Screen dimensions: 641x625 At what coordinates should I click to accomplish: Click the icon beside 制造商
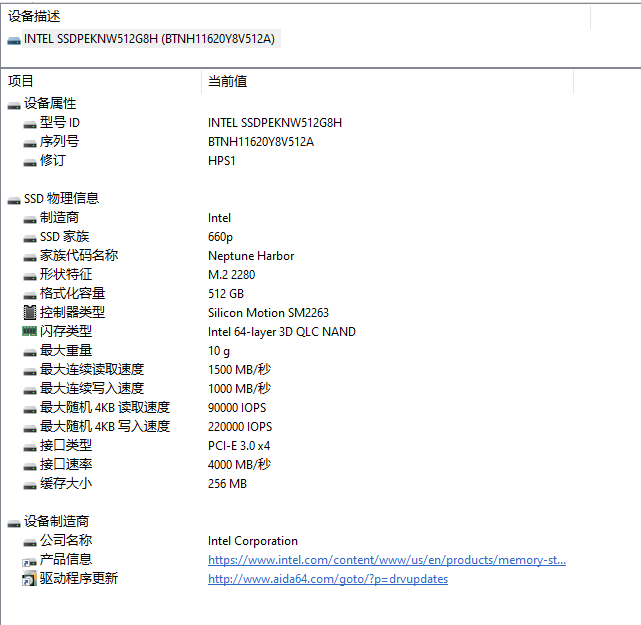pyautogui.click(x=30, y=220)
